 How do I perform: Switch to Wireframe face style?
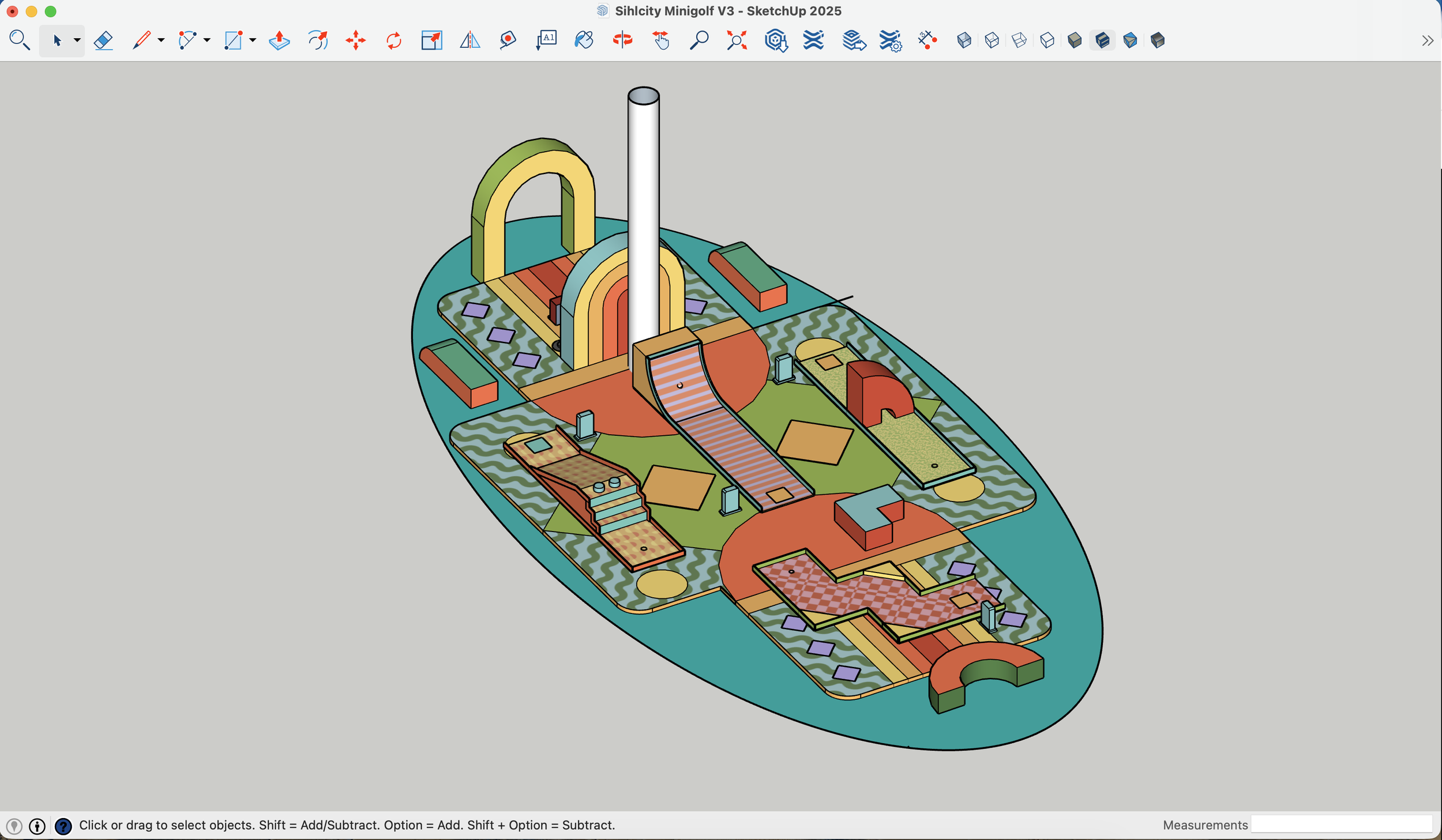click(1019, 40)
